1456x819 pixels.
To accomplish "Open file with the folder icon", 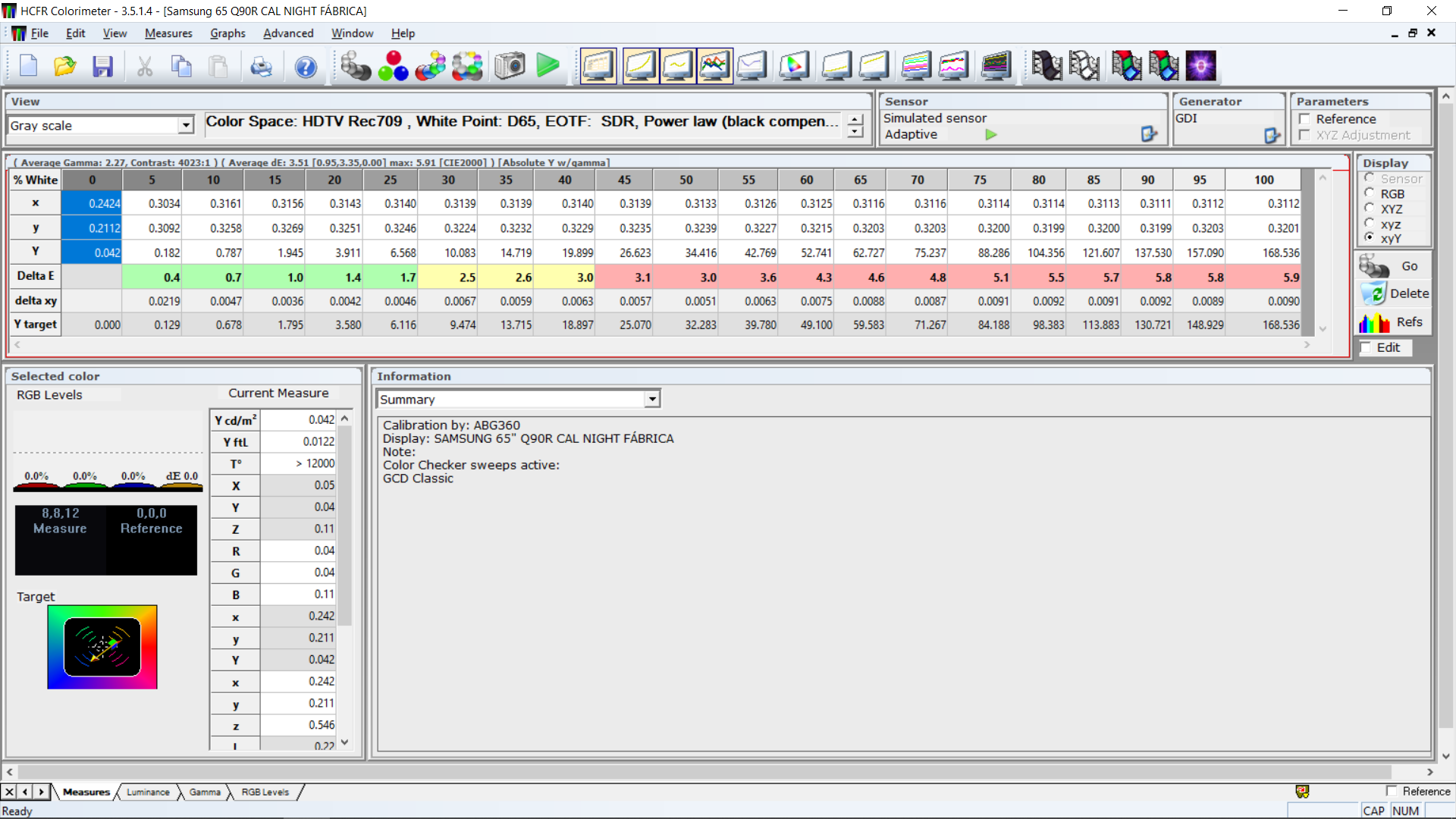I will 65,67.
